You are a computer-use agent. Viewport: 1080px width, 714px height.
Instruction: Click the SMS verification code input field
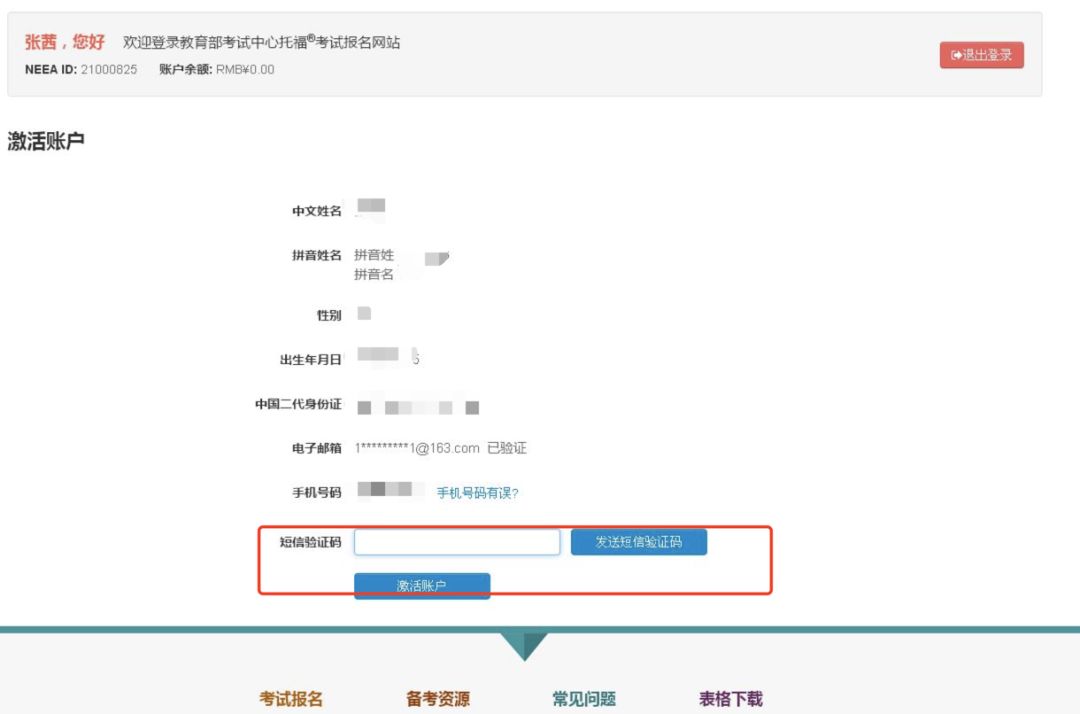(456, 541)
